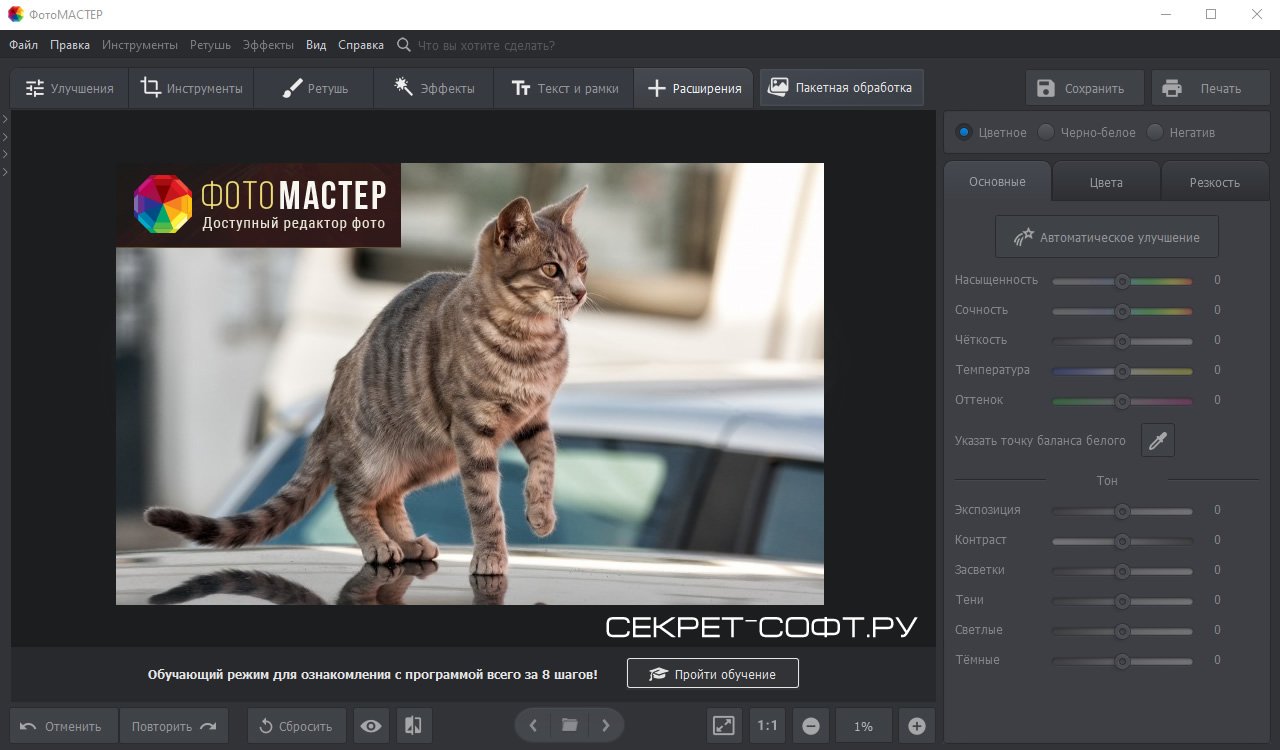Open the Справка menu
Viewport: 1280px width, 750px height.
click(361, 45)
